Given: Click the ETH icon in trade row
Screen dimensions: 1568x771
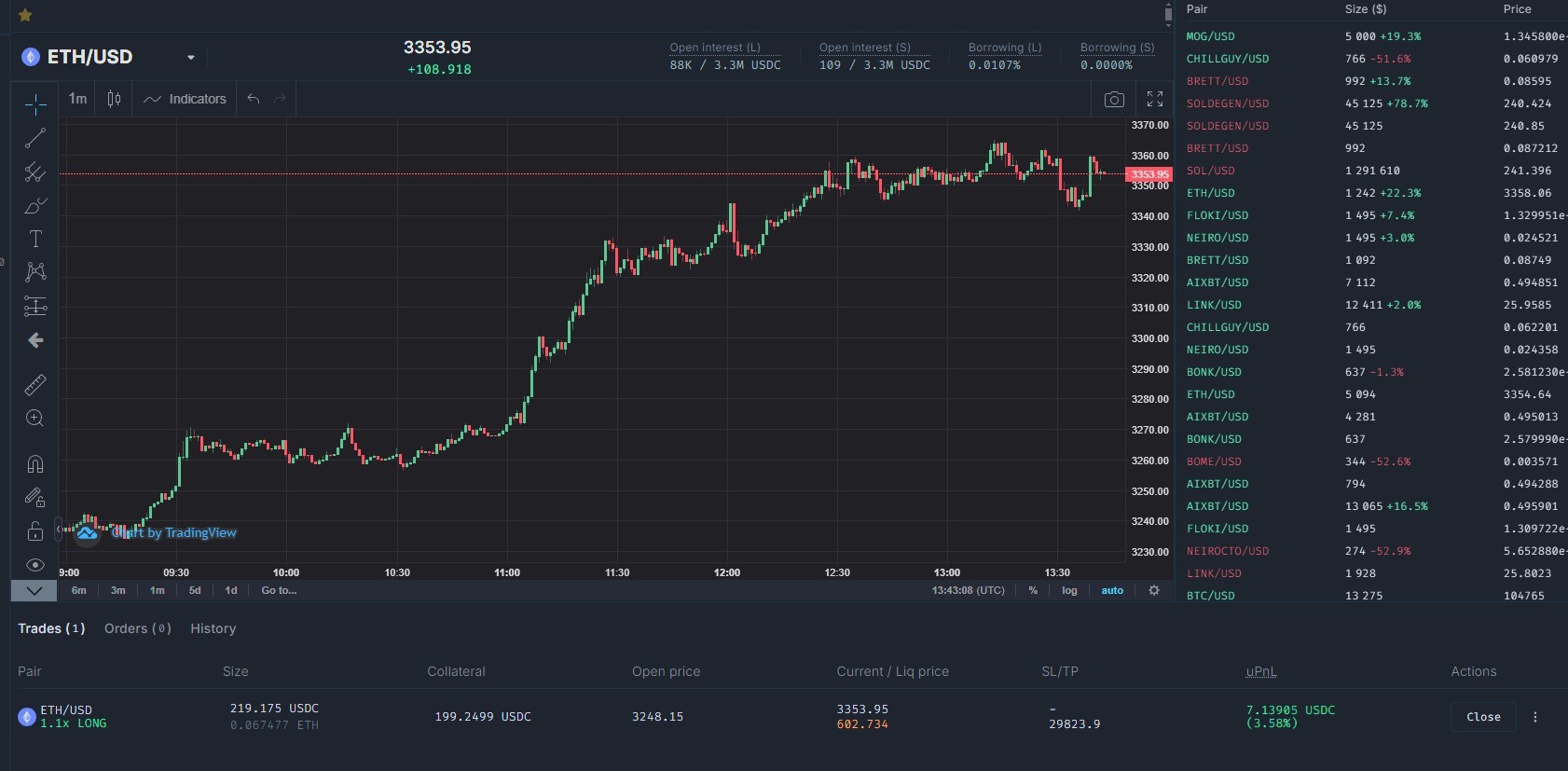Looking at the screenshot, I should (x=27, y=716).
